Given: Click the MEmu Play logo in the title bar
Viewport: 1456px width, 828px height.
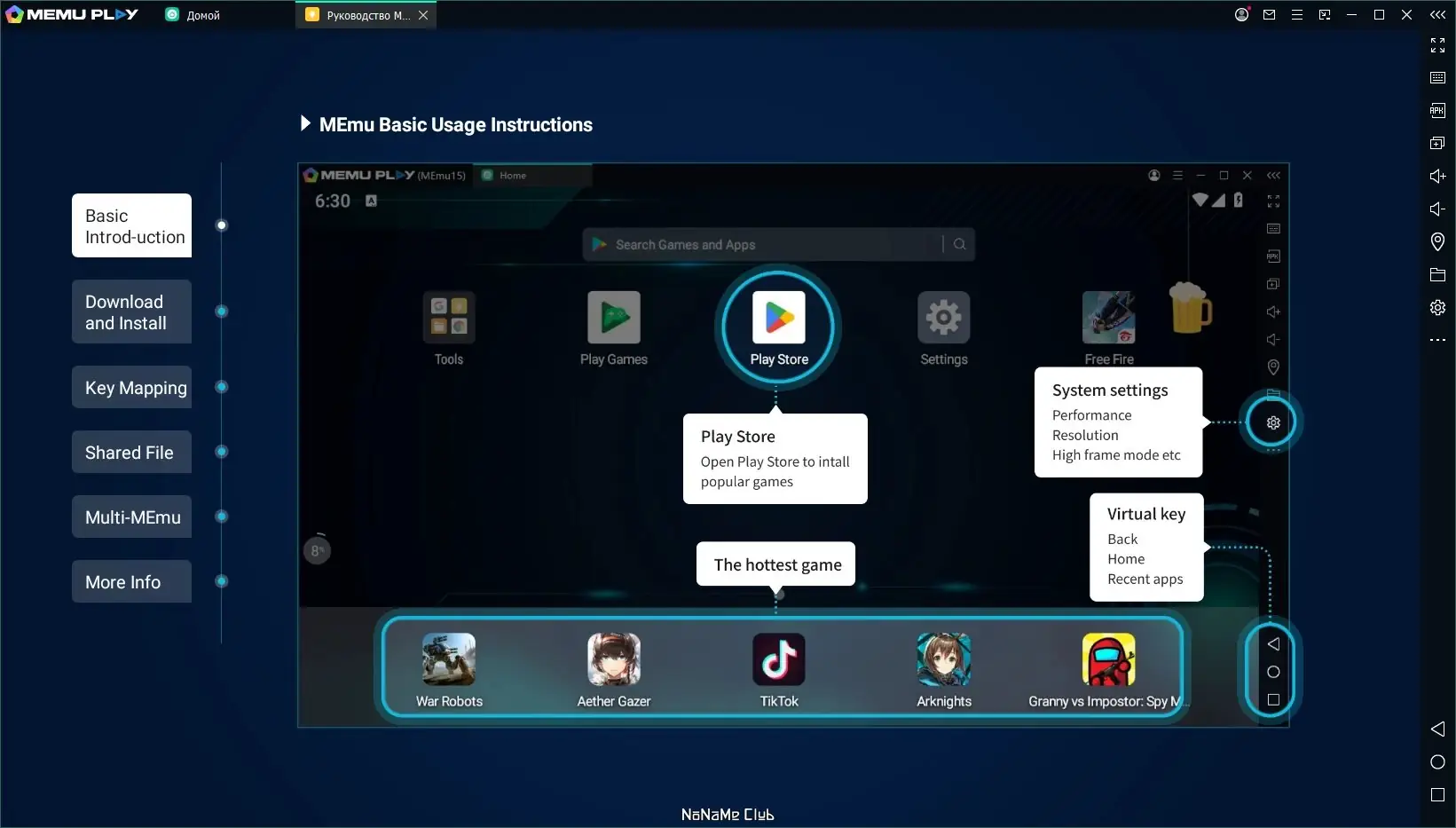Looking at the screenshot, I should click(x=73, y=14).
